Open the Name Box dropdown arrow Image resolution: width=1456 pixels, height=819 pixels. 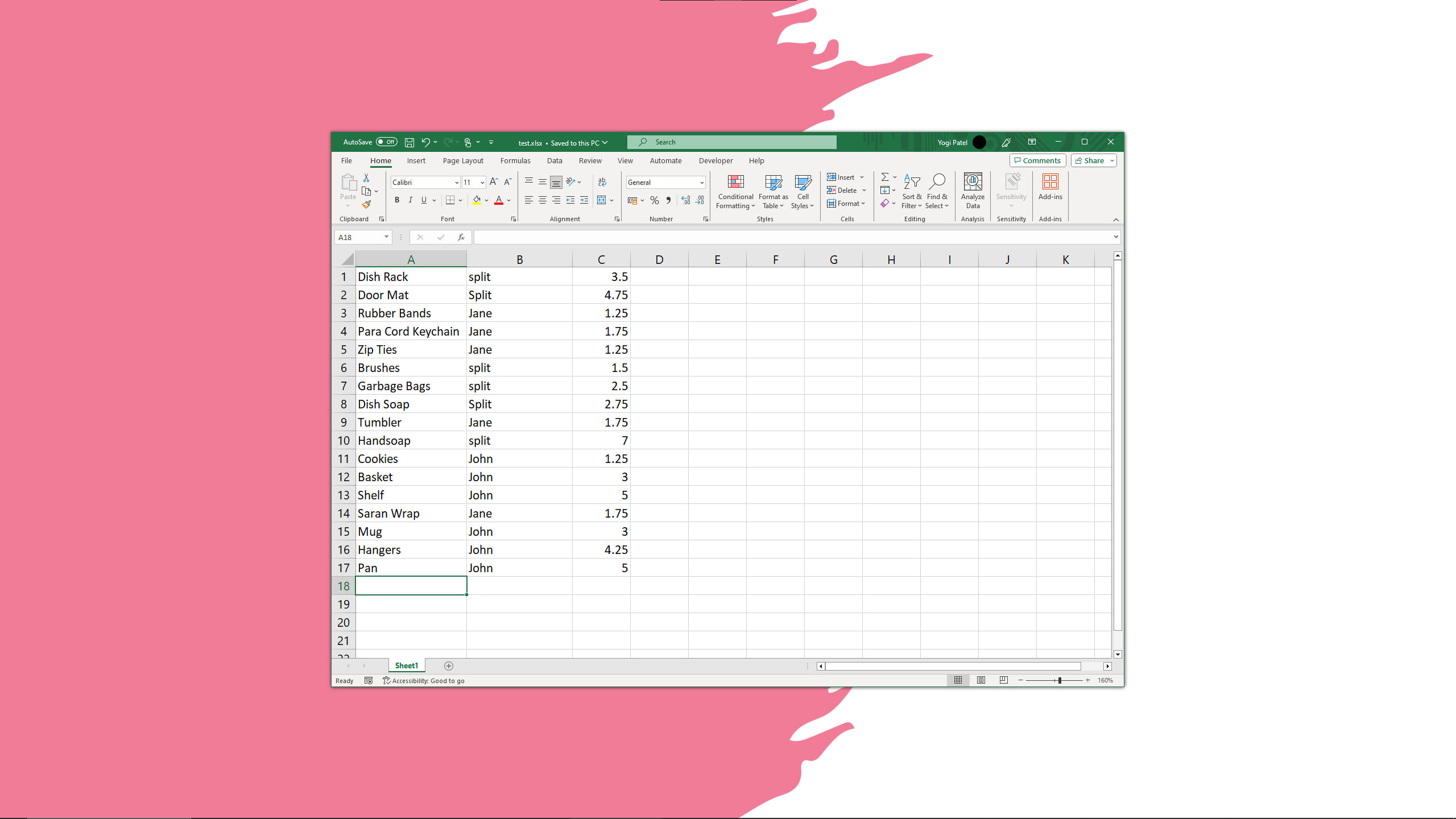click(x=386, y=237)
